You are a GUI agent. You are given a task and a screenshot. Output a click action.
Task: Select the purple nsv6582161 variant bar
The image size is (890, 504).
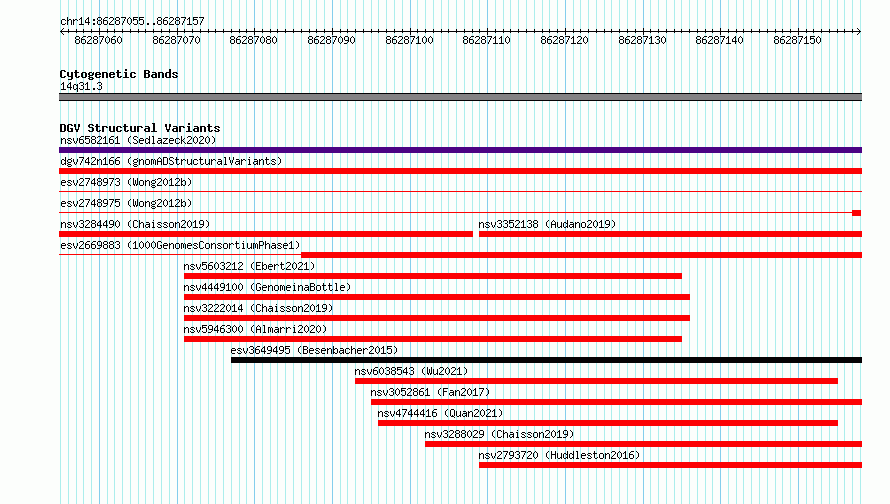pos(460,150)
